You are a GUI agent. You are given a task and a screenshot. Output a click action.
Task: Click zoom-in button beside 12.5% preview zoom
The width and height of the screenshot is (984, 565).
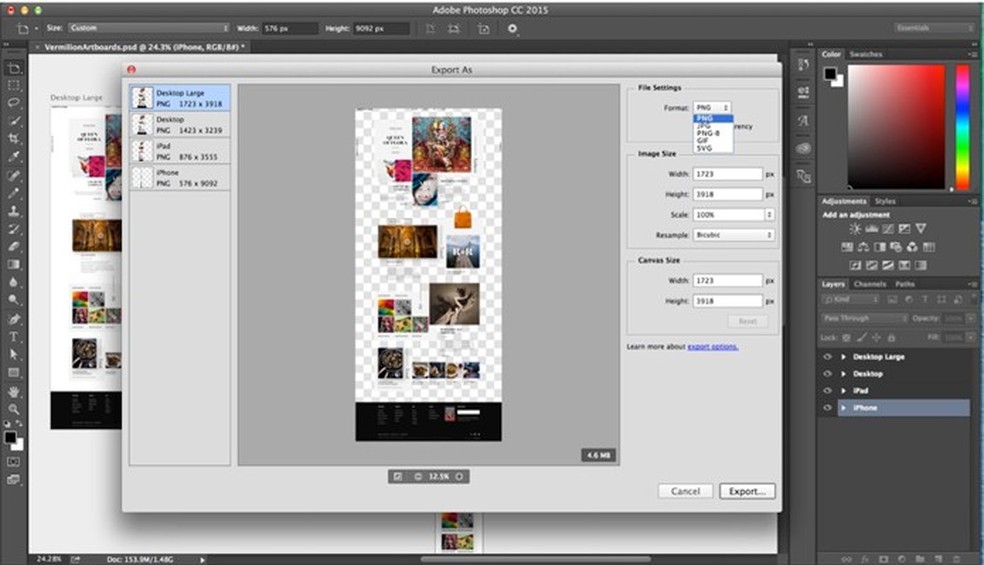(459, 476)
